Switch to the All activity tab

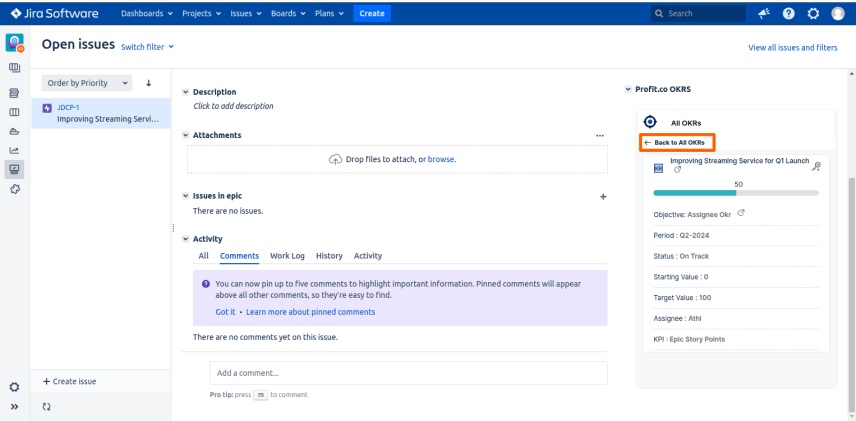(x=204, y=256)
